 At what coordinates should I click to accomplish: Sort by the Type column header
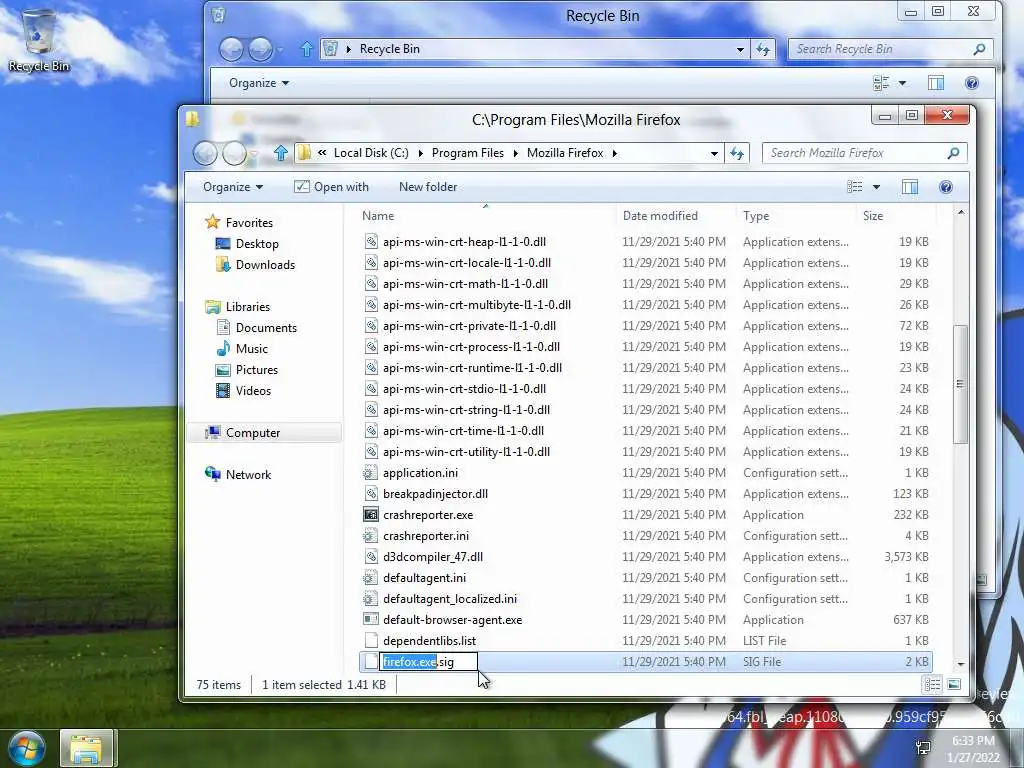coord(796,216)
